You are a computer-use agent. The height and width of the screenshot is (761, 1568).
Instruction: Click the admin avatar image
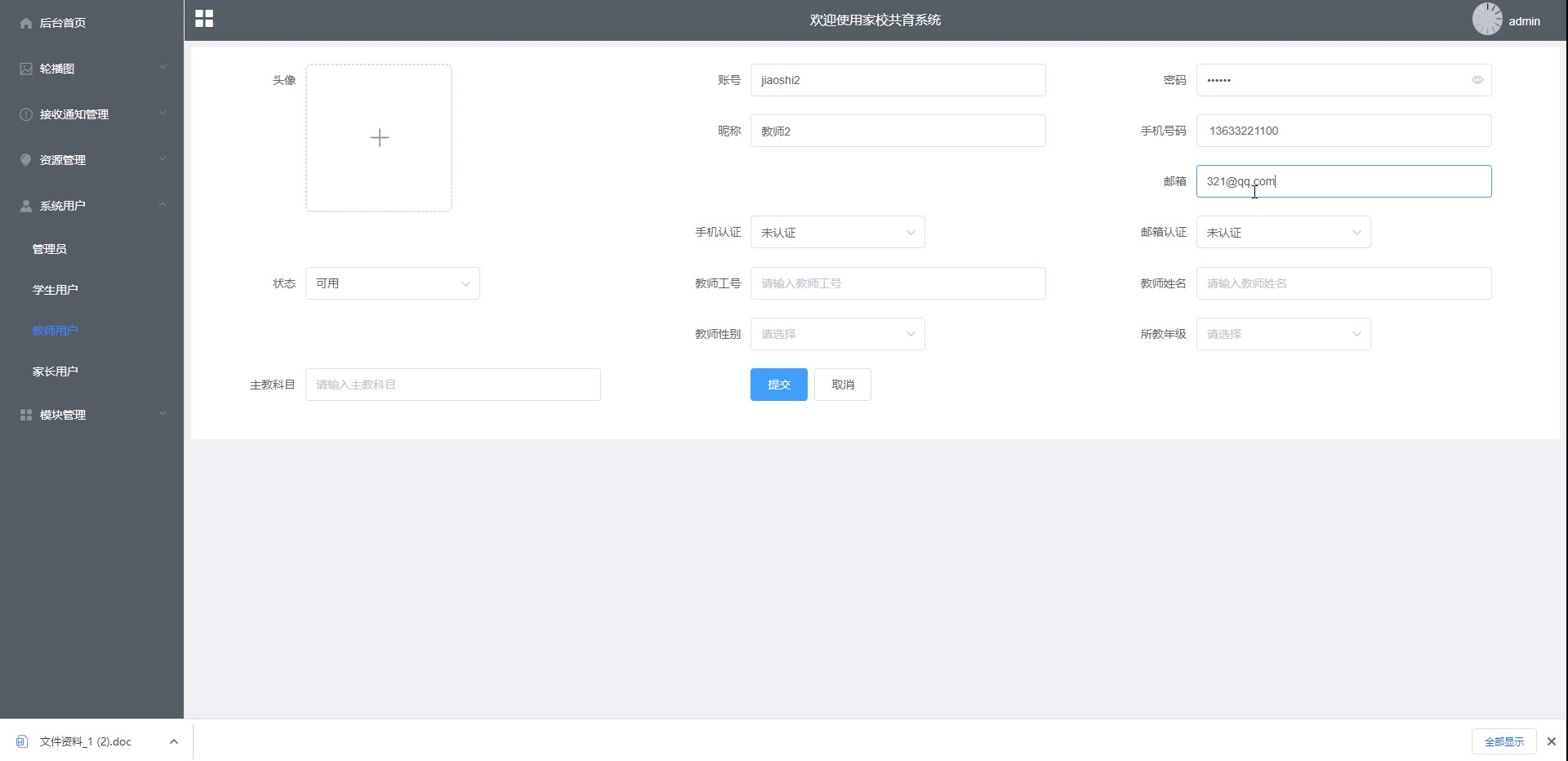pyautogui.click(x=1487, y=19)
